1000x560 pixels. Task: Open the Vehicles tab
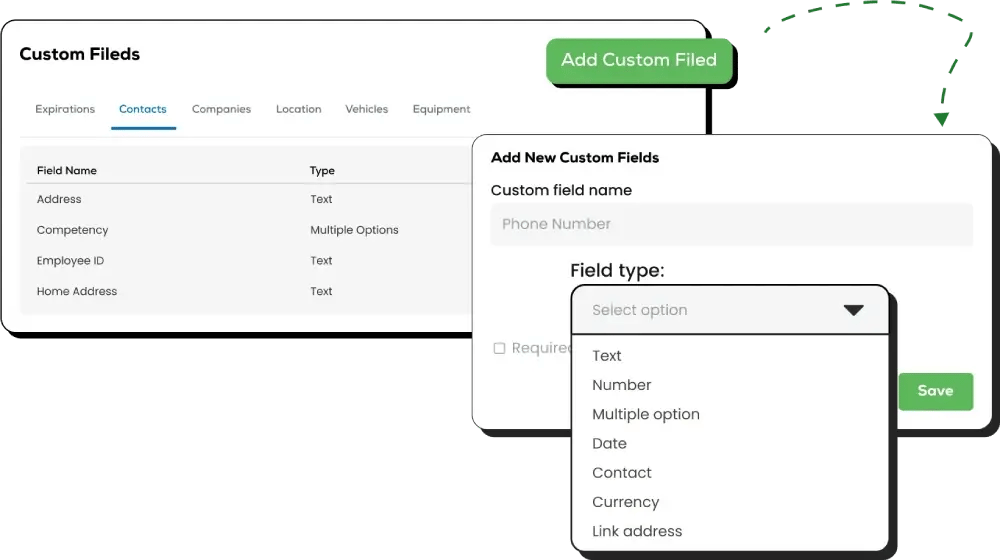coord(367,109)
